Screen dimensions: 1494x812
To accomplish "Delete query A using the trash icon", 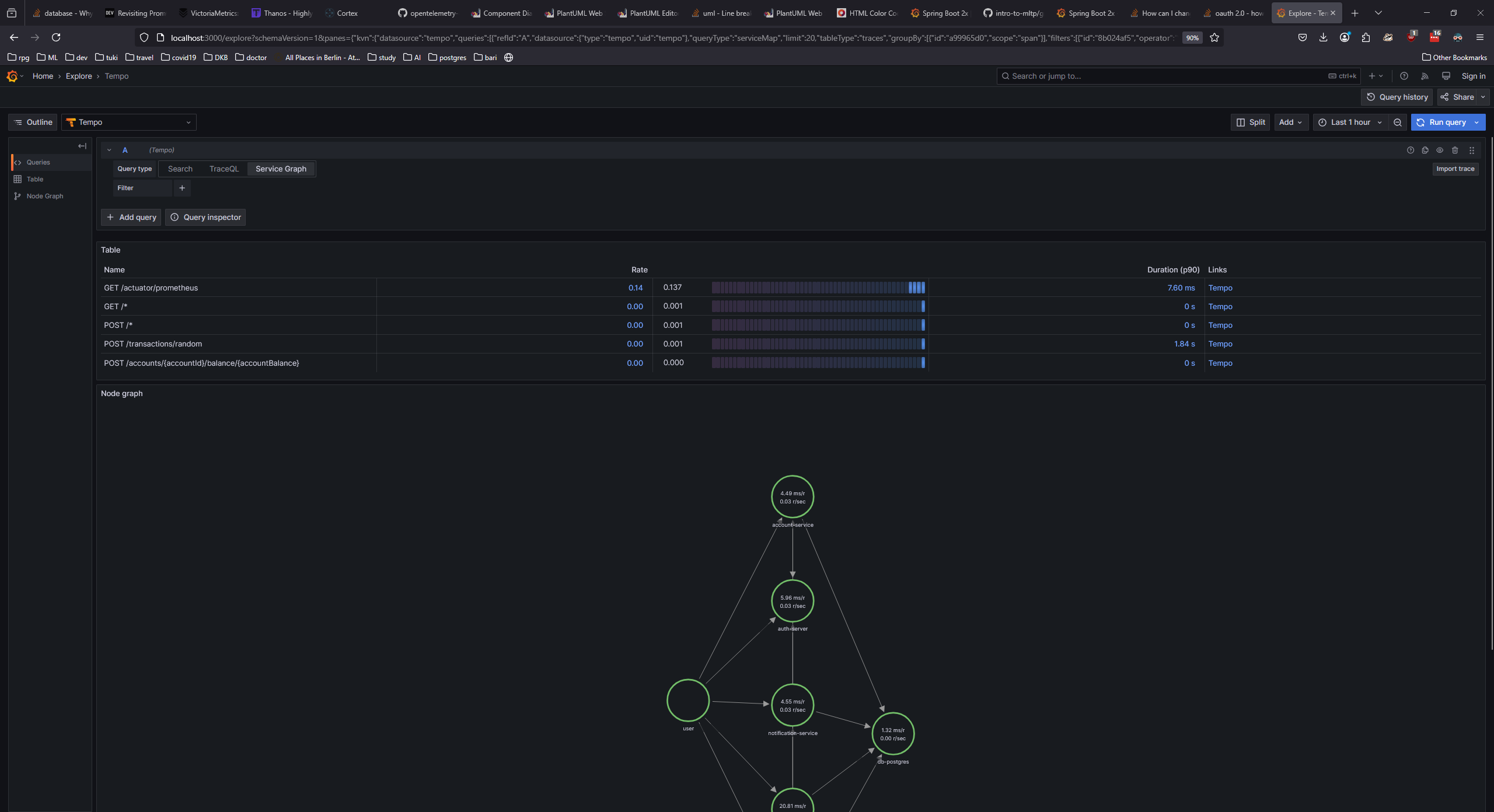I will (x=1455, y=150).
